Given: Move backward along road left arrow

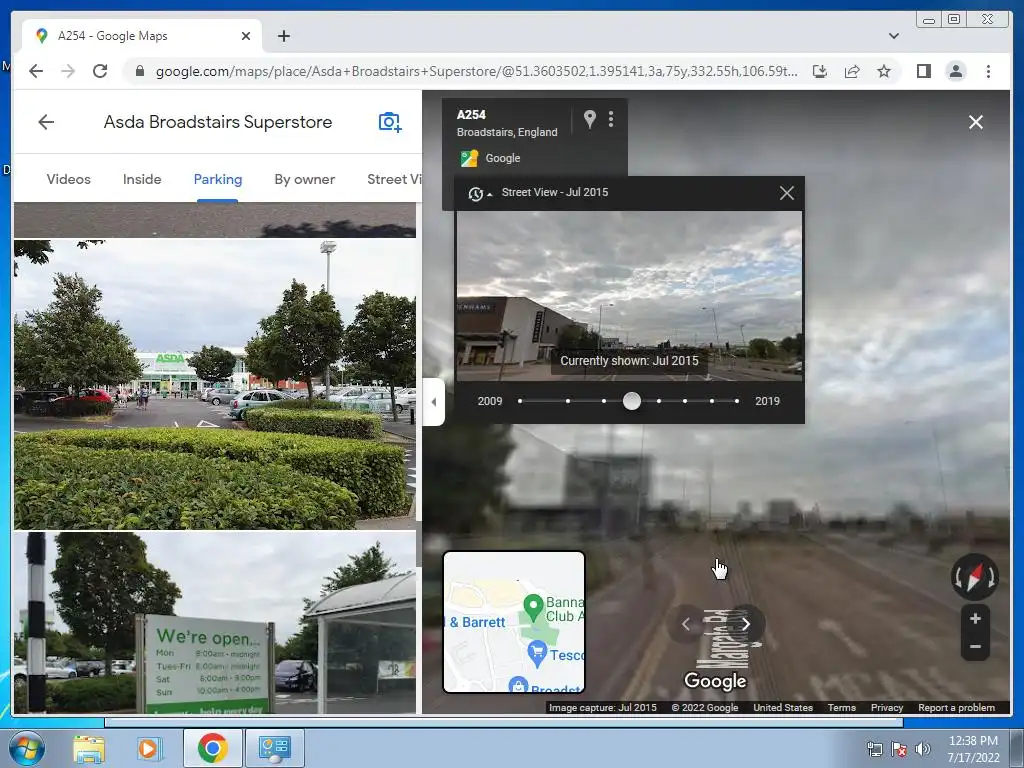Looking at the screenshot, I should (686, 624).
